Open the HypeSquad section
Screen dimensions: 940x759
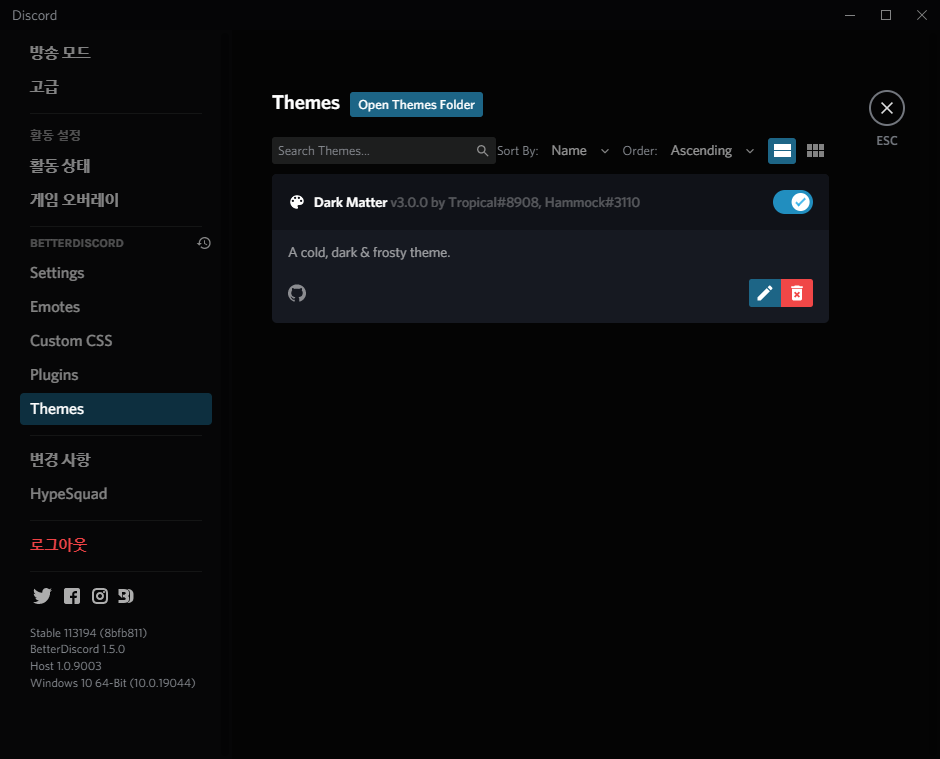pos(116,494)
